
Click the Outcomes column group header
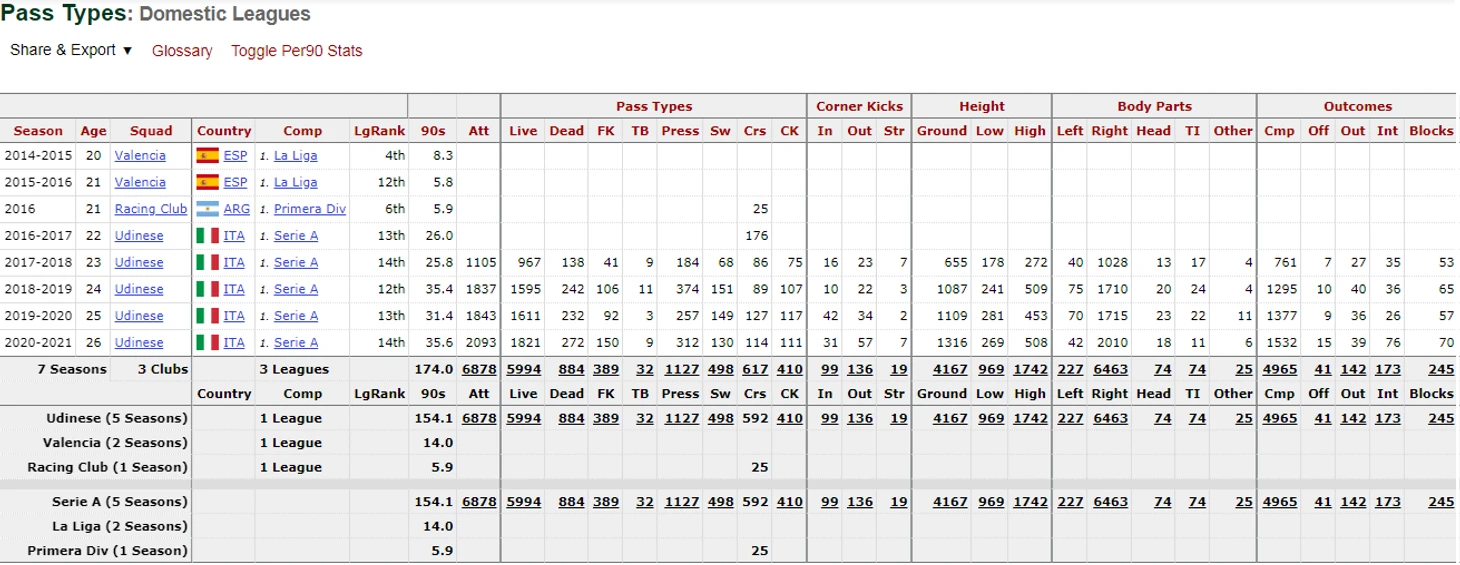coord(1358,106)
